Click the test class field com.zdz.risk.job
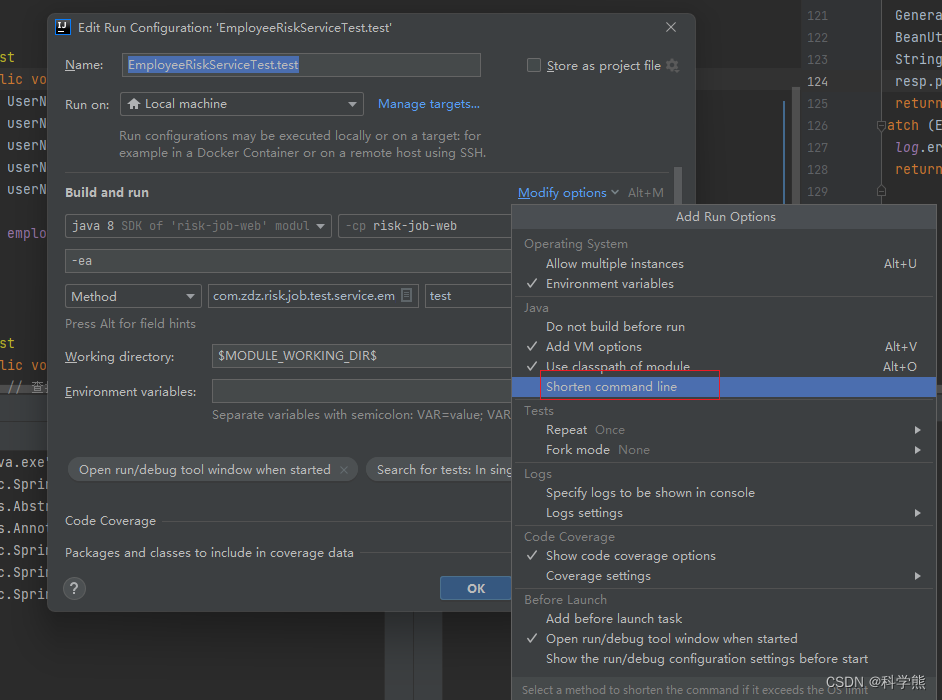 [x=313, y=296]
